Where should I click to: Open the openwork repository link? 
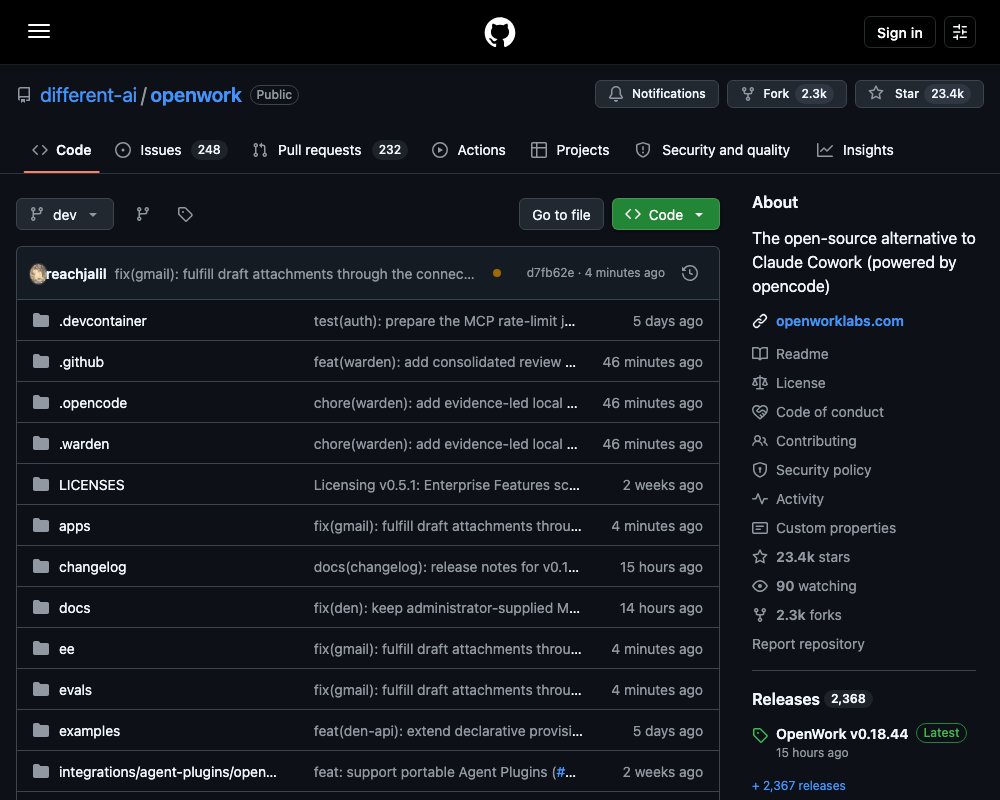tap(196, 95)
